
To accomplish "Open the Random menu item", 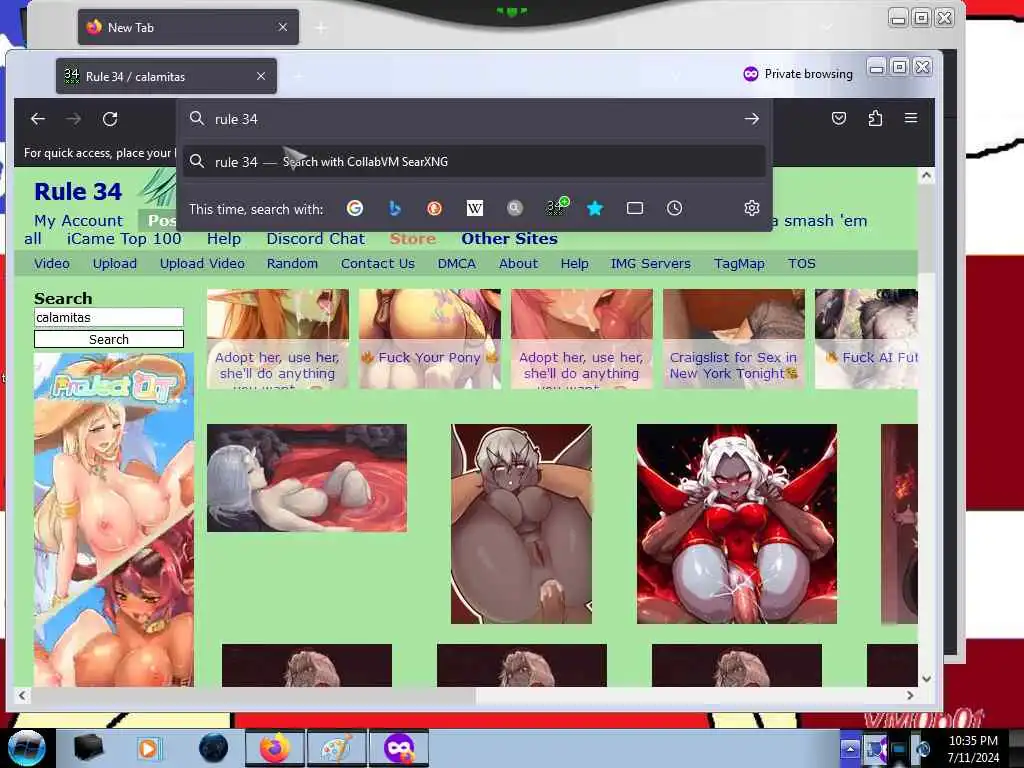I will point(293,264).
